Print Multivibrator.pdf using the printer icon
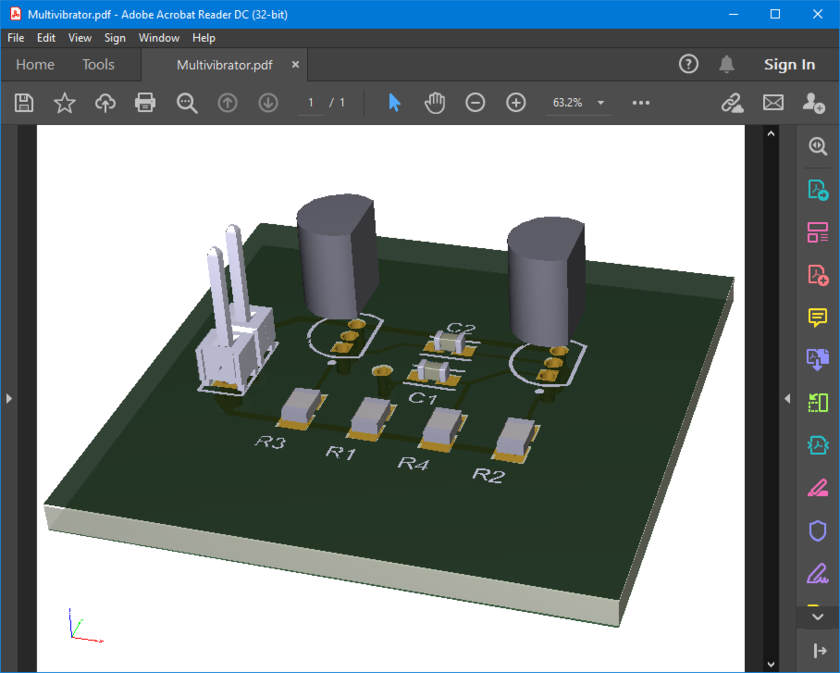840x673 pixels. [x=145, y=102]
